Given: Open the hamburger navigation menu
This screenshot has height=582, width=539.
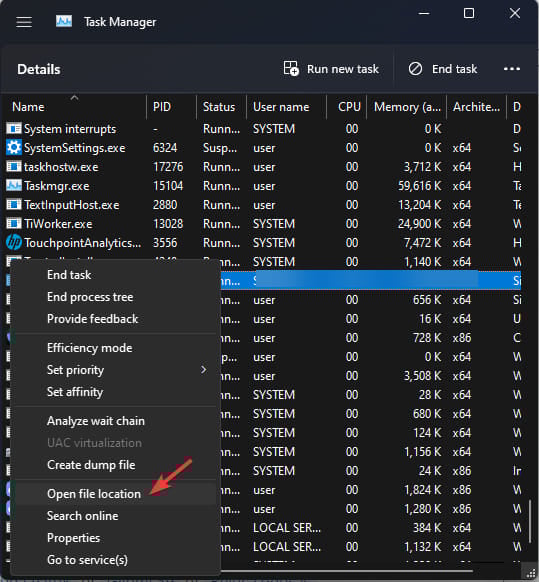Looking at the screenshot, I should click(24, 22).
